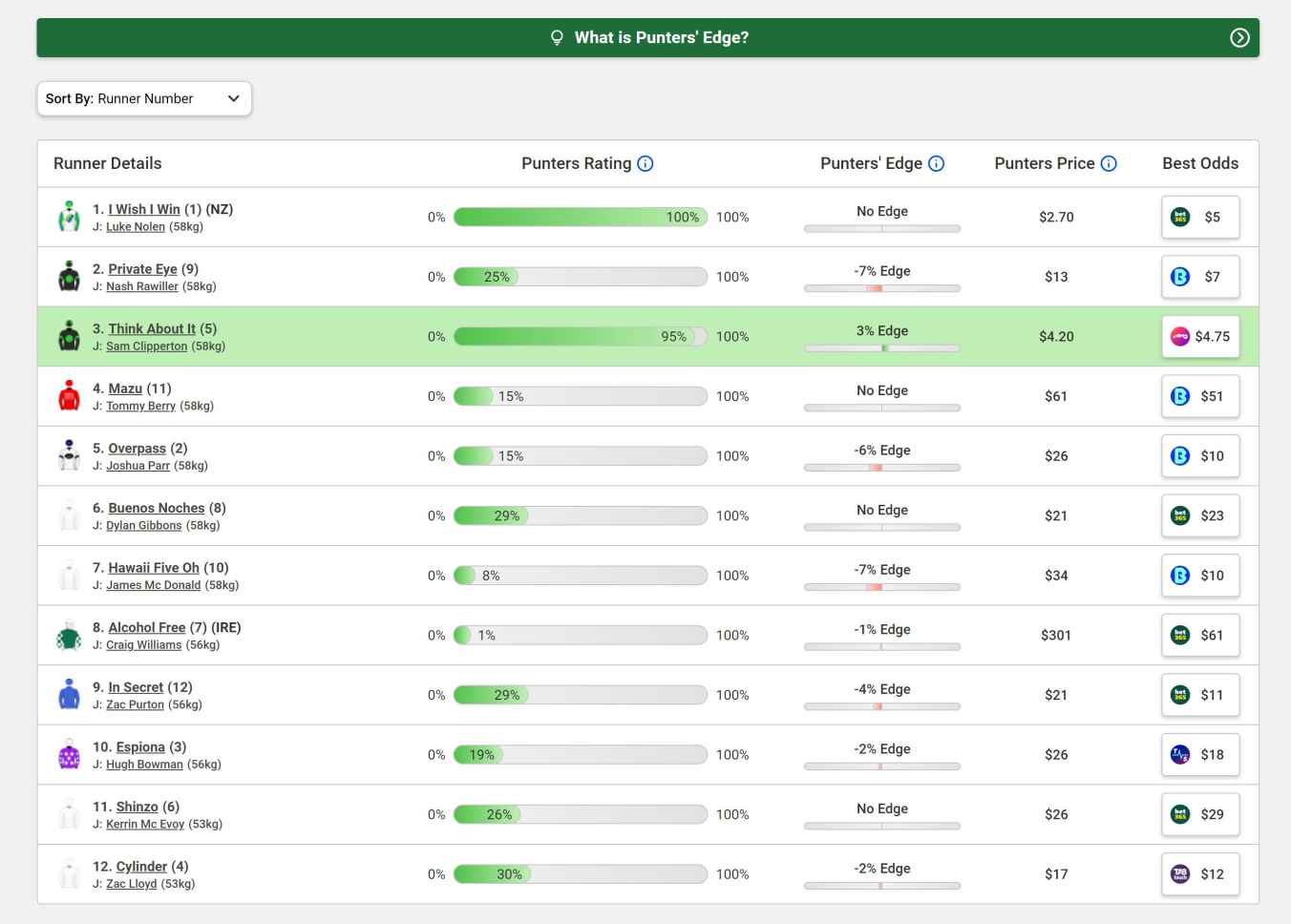The width and height of the screenshot is (1291, 924).
Task: Click the TAB touch logo beside Cylinder's odds
Action: coord(1182,873)
